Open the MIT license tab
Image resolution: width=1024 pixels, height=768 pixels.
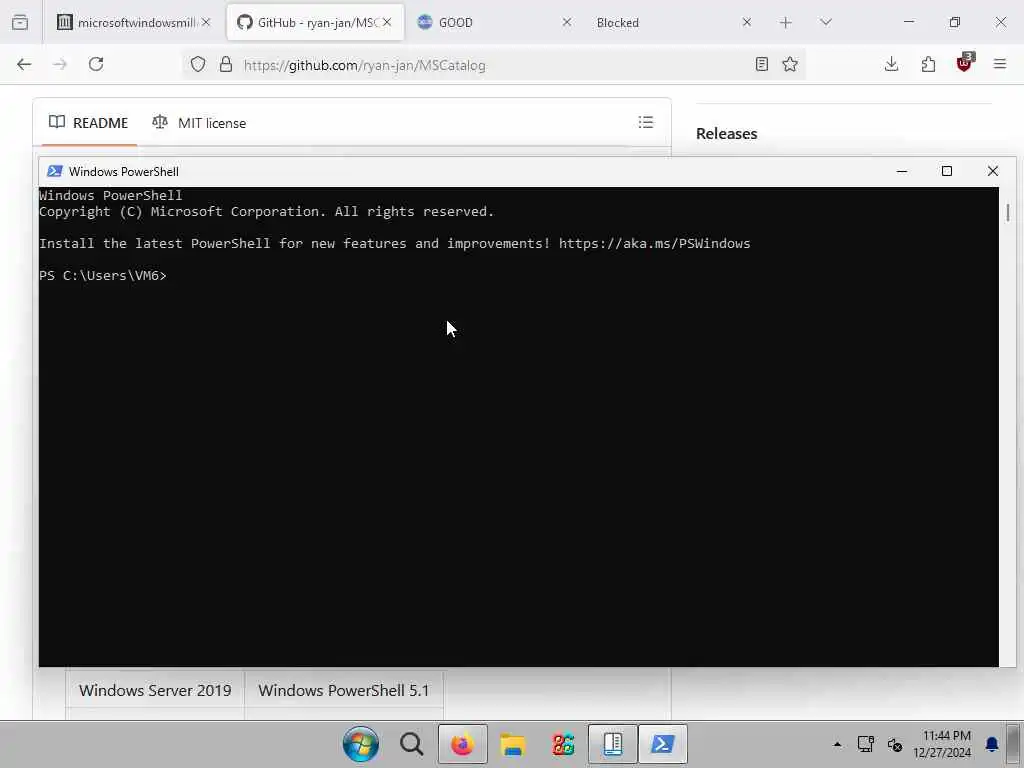click(199, 123)
